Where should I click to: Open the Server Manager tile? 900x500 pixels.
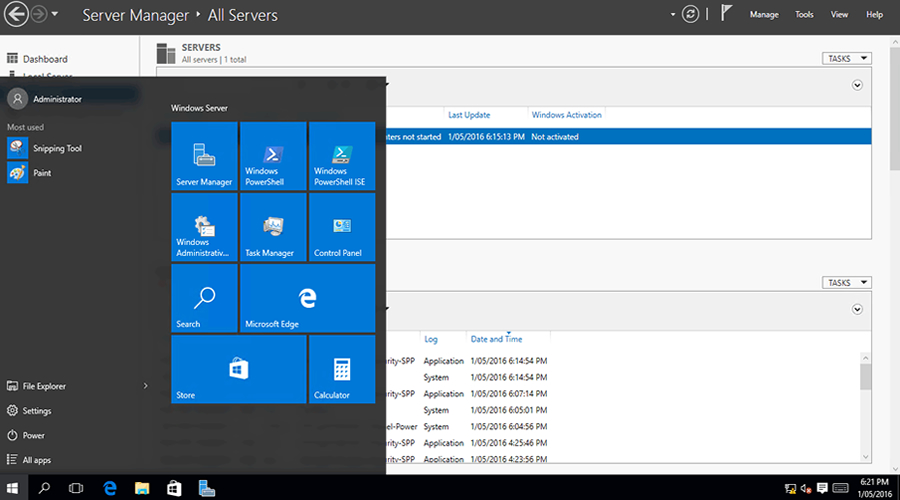tap(204, 156)
